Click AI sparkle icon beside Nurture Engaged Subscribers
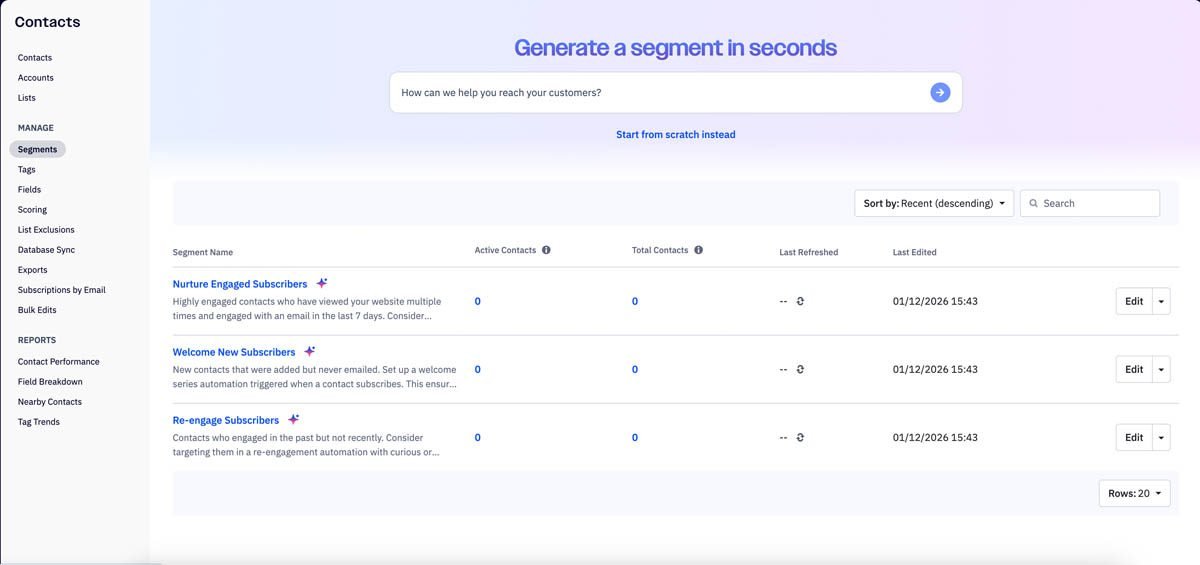This screenshot has width=1200, height=565. [x=322, y=283]
